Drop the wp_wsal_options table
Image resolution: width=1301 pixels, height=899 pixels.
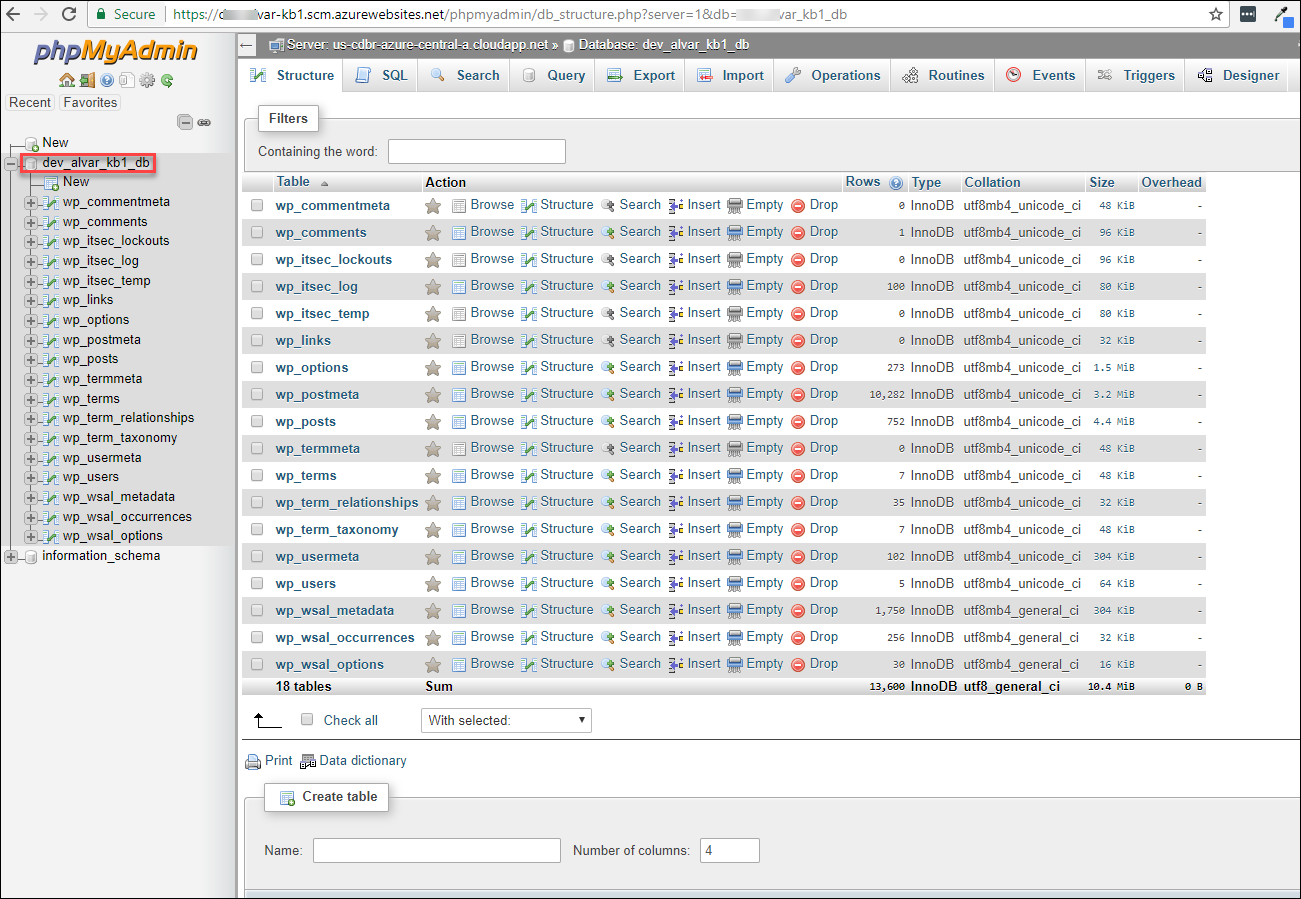coord(814,664)
